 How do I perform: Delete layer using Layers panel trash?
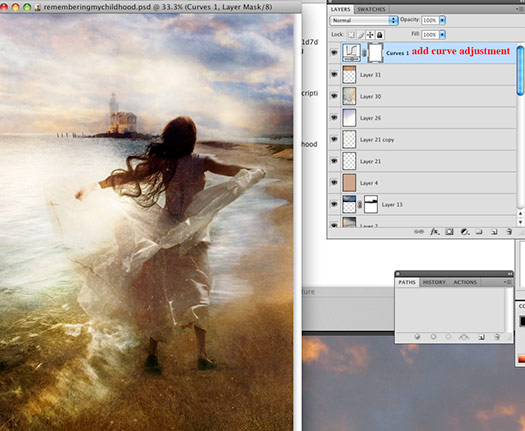point(509,231)
